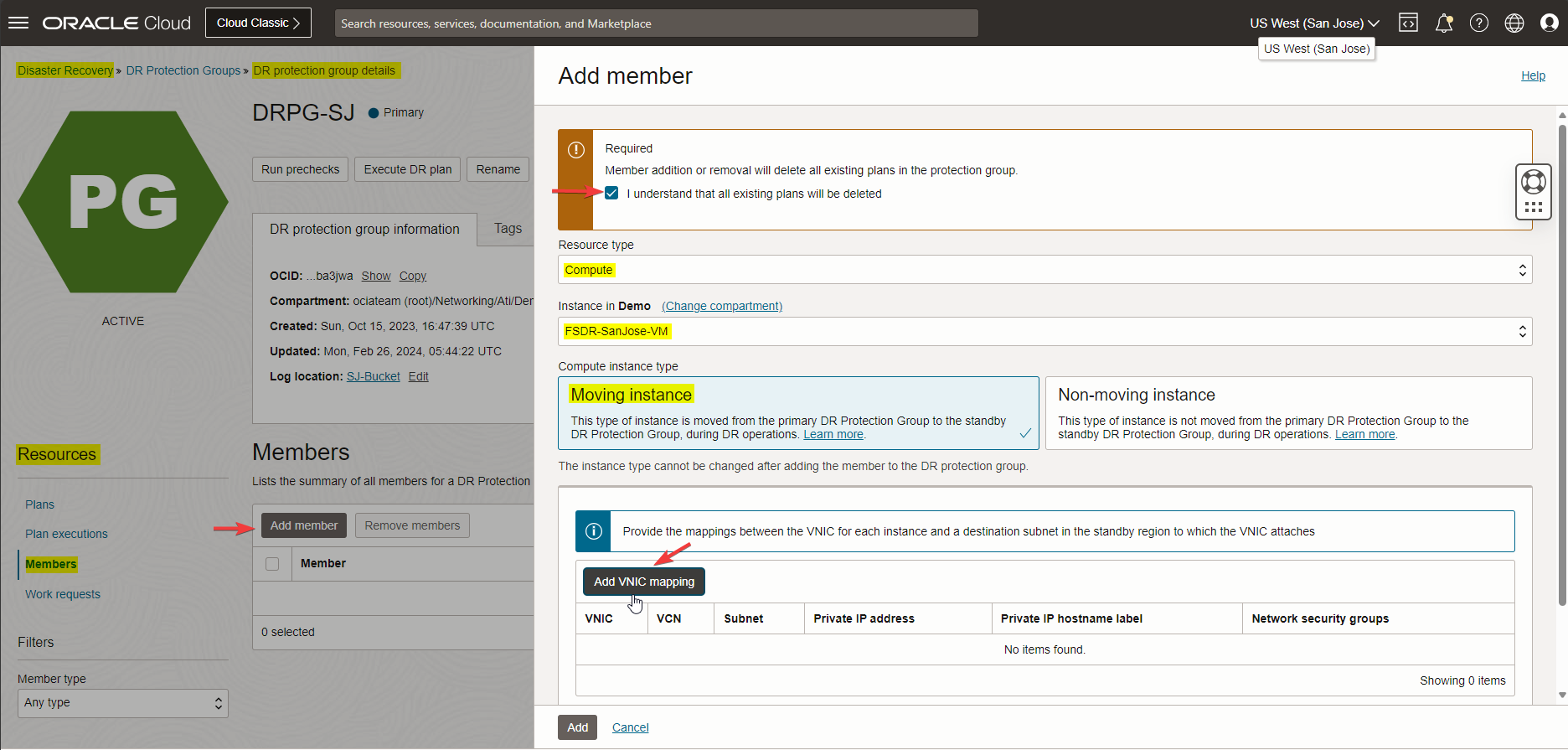Expand the US West (San Jose) region selector

coord(1313,23)
